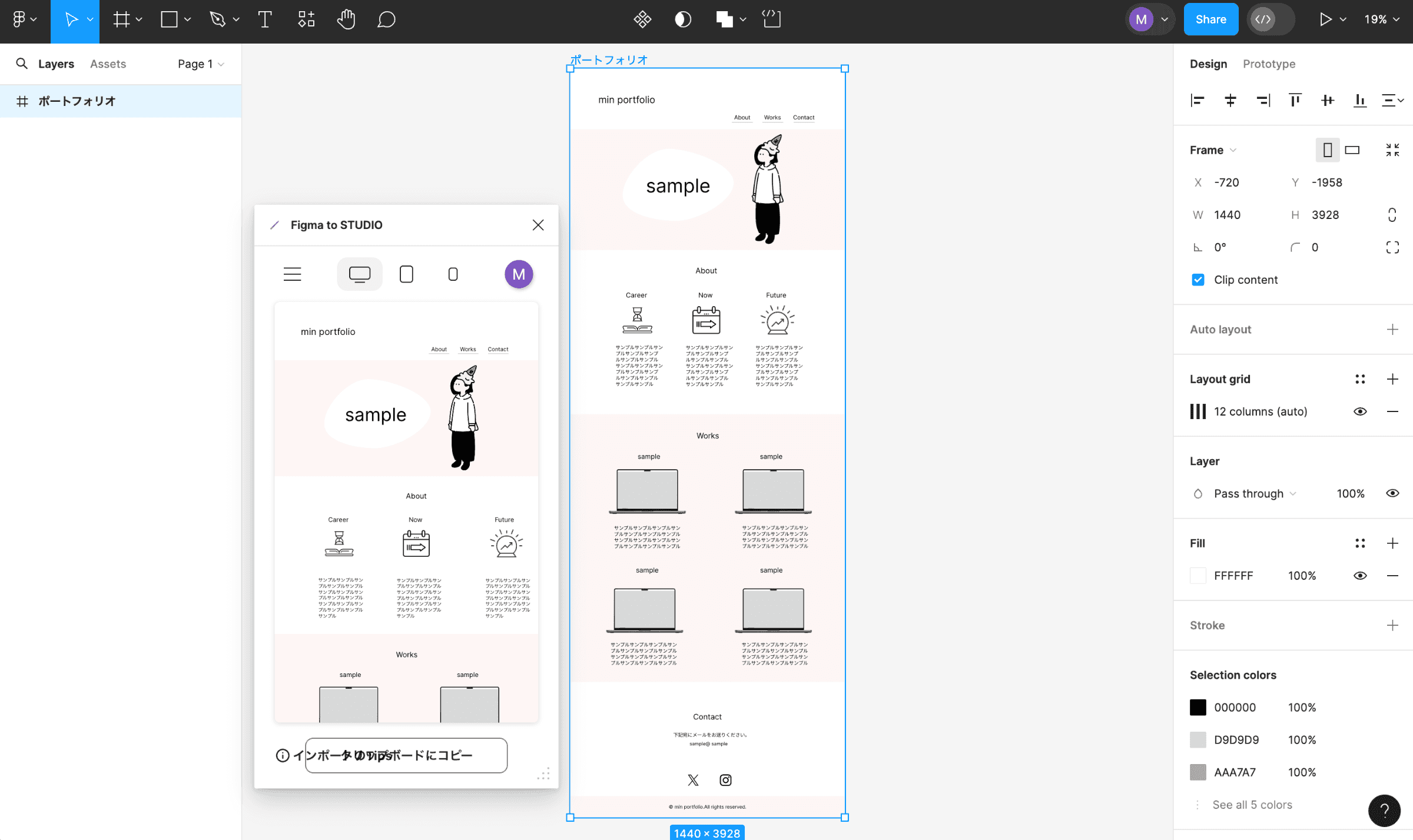Viewport: 1413px width, 840px height.
Task: Open the Pass through blend mode dropdown
Action: tap(1255, 493)
